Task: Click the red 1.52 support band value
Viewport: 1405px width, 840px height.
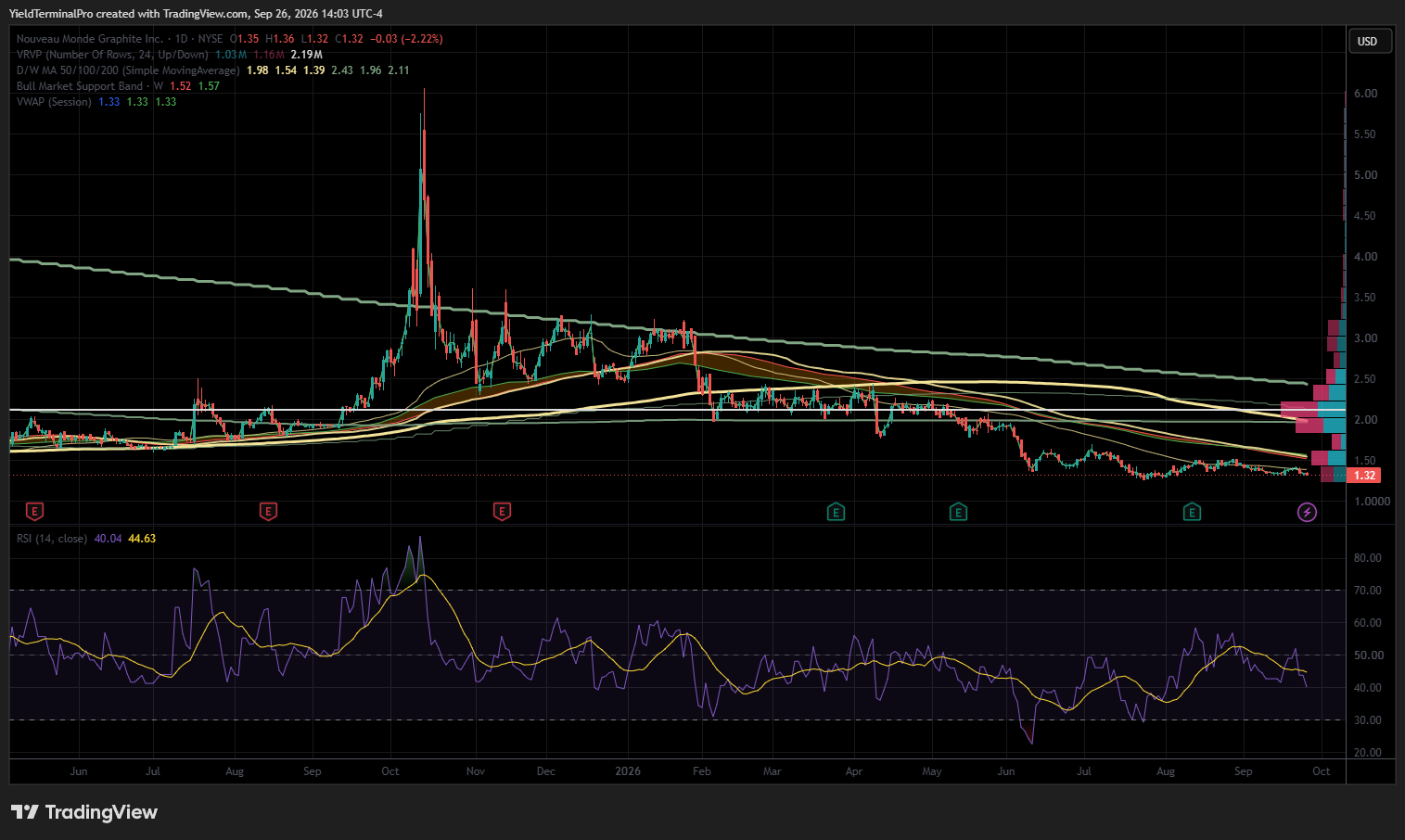Action: point(181,86)
